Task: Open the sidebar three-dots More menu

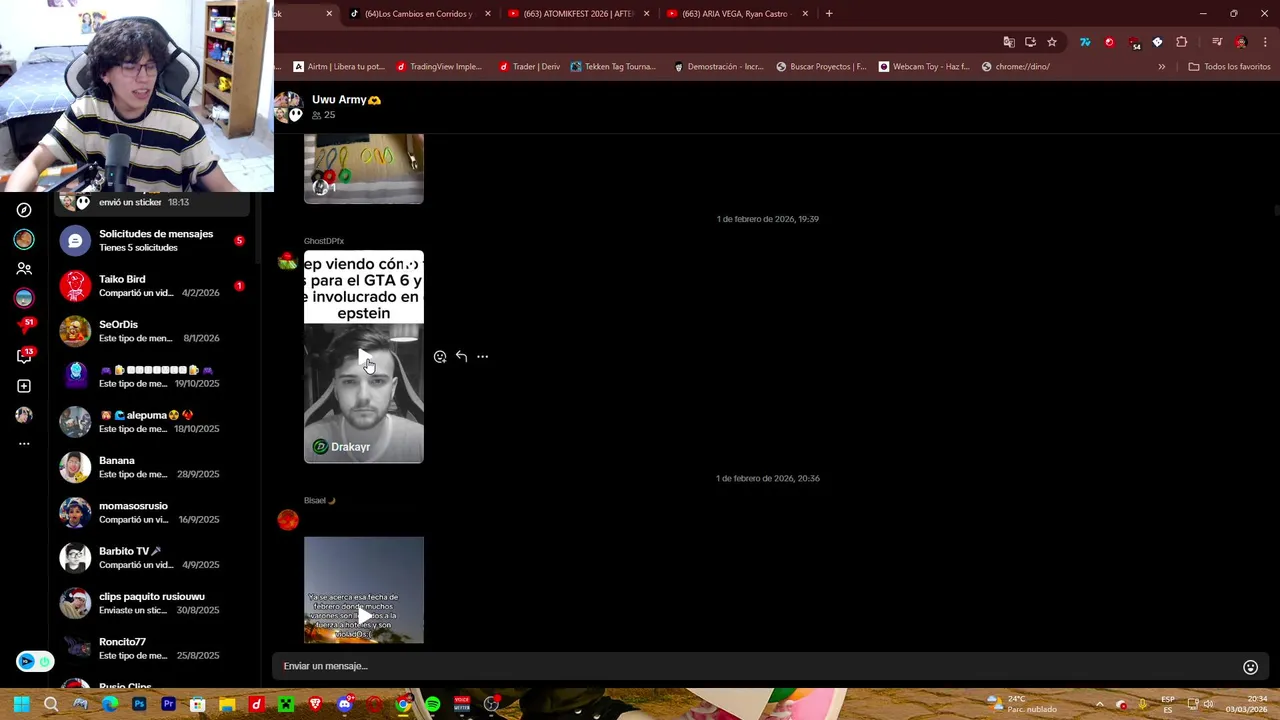Action: [x=24, y=443]
